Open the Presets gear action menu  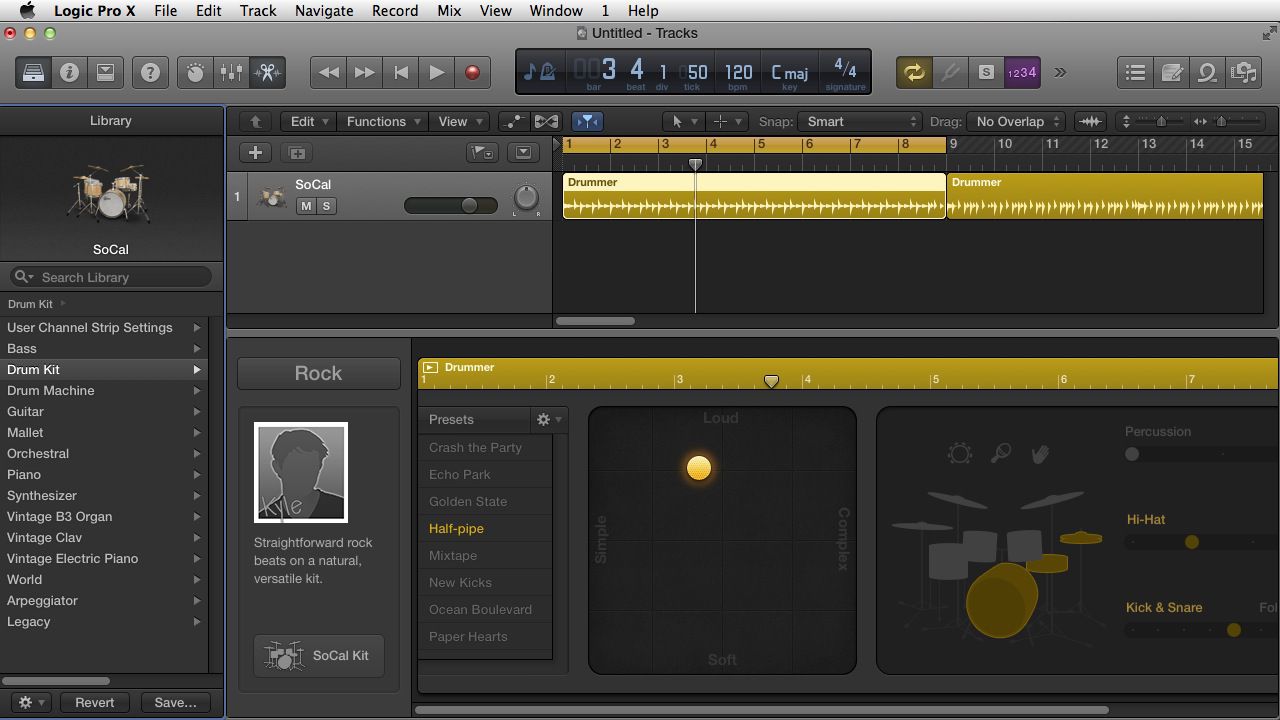pos(549,419)
